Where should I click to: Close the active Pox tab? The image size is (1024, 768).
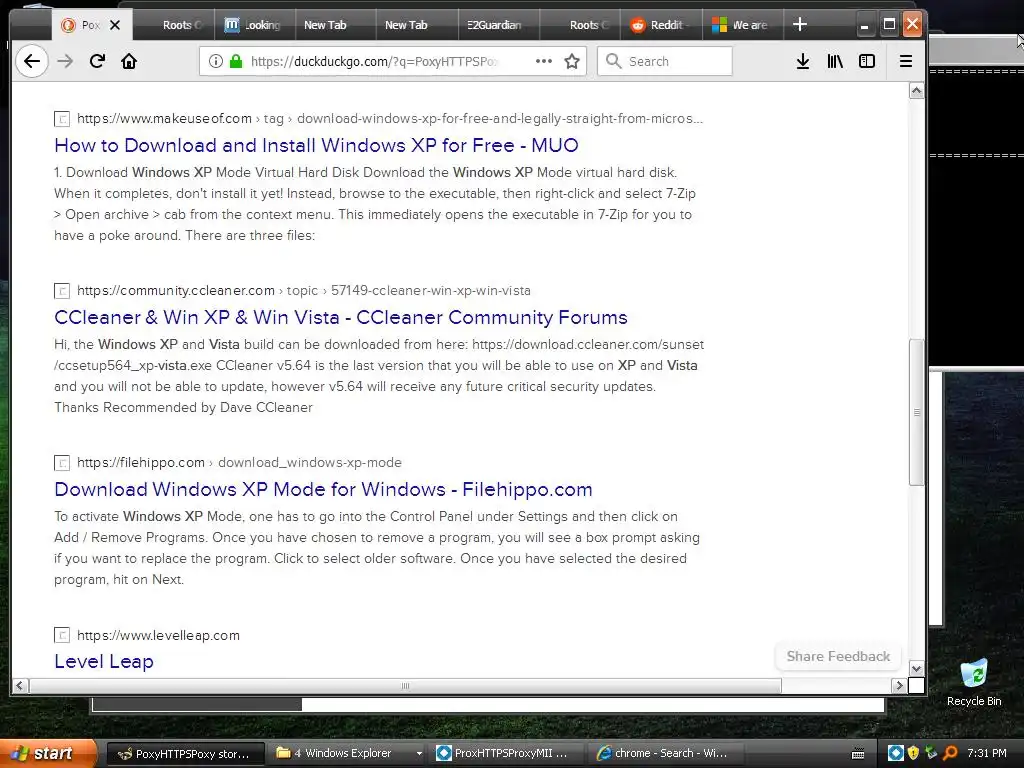[115, 25]
